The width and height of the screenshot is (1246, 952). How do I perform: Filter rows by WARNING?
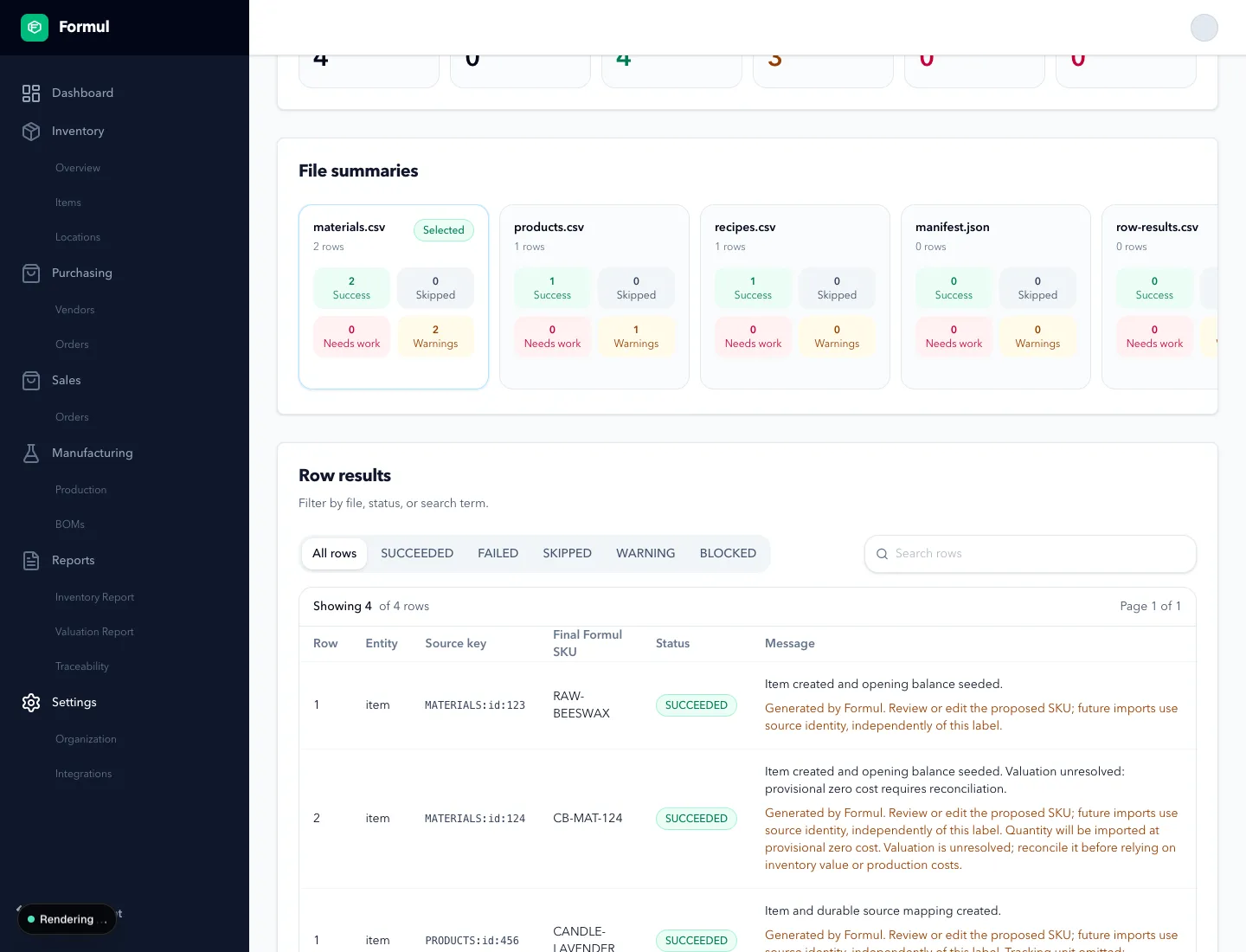[x=645, y=554]
